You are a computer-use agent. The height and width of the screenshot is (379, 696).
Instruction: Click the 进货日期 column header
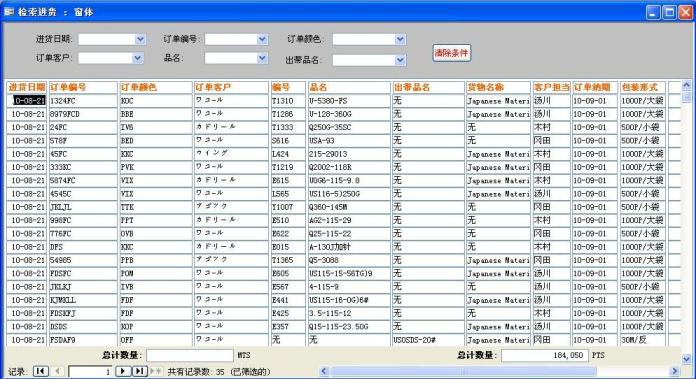[x=27, y=87]
